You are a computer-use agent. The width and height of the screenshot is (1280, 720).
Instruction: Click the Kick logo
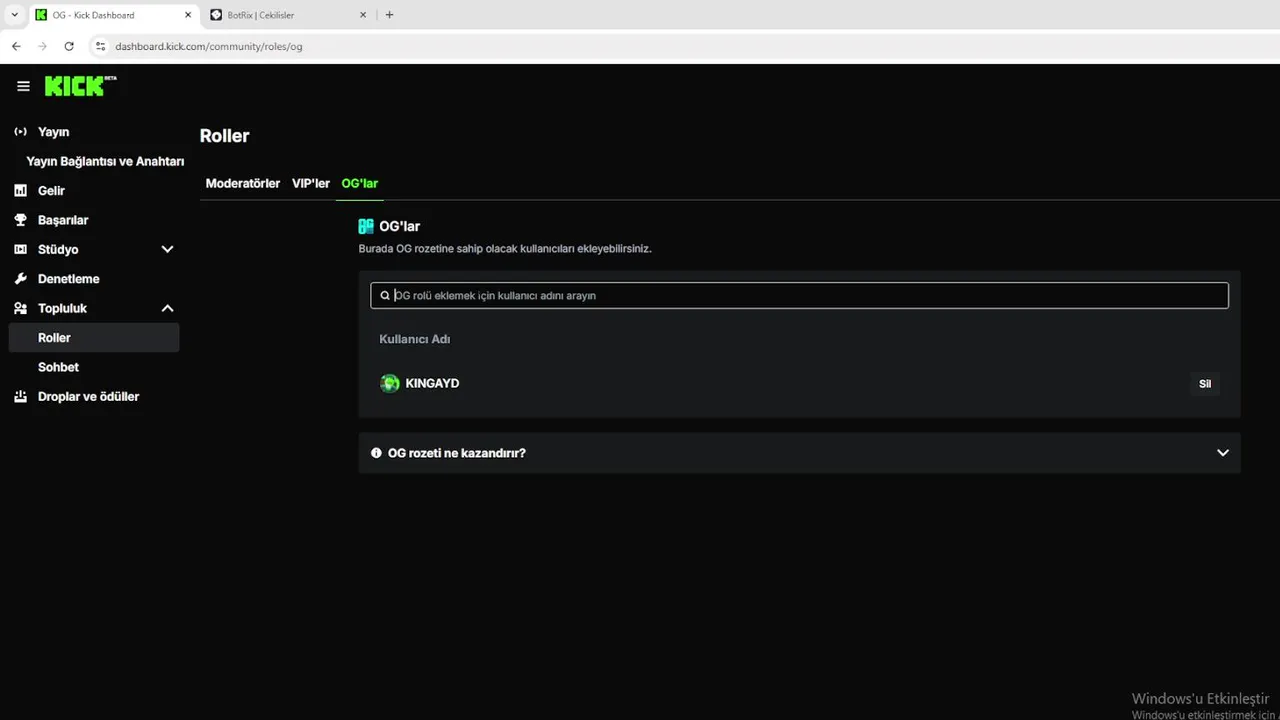tap(80, 86)
